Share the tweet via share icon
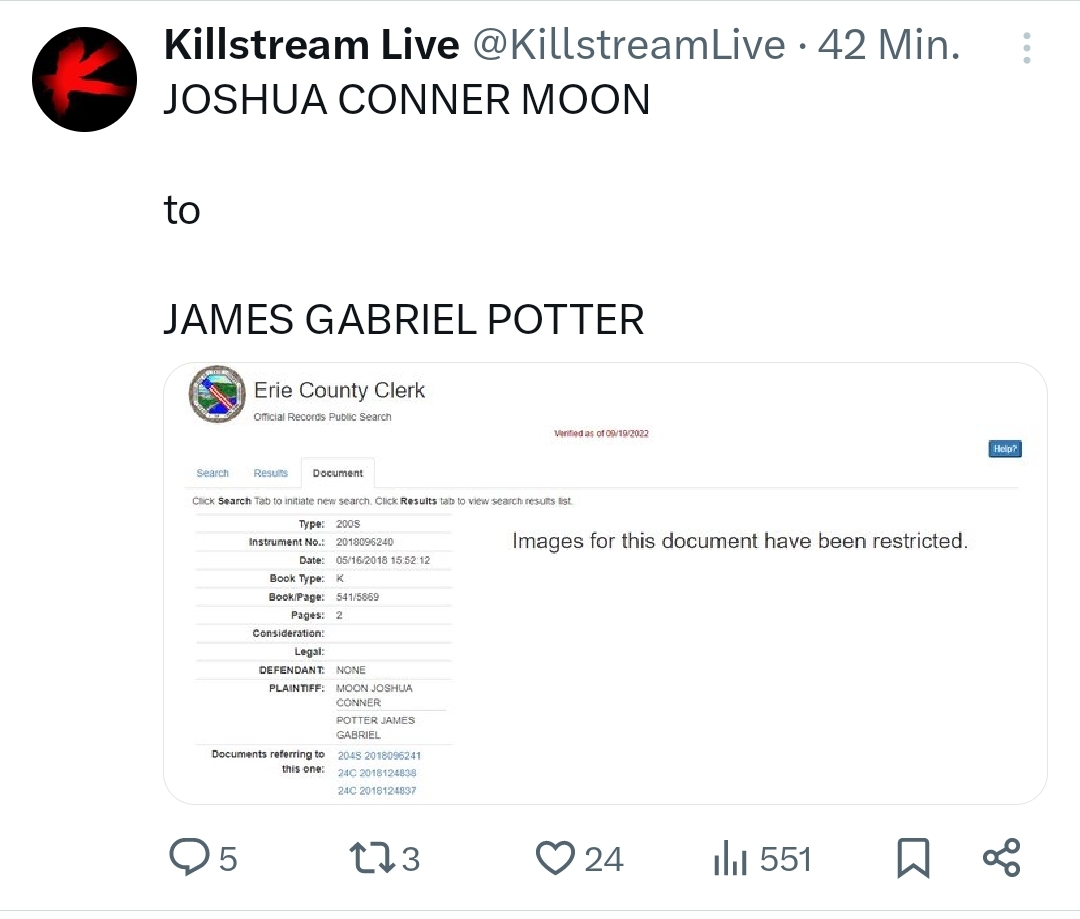This screenshot has height=919, width=1080. pos(1001,858)
